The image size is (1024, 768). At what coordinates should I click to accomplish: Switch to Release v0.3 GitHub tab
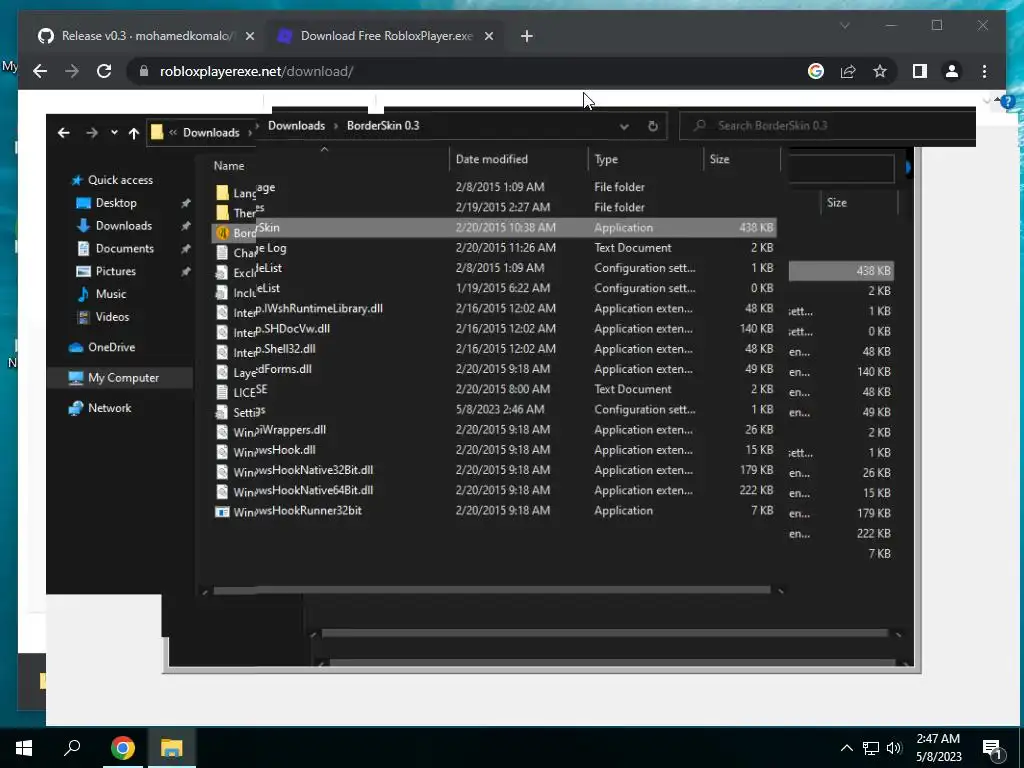tap(146, 36)
